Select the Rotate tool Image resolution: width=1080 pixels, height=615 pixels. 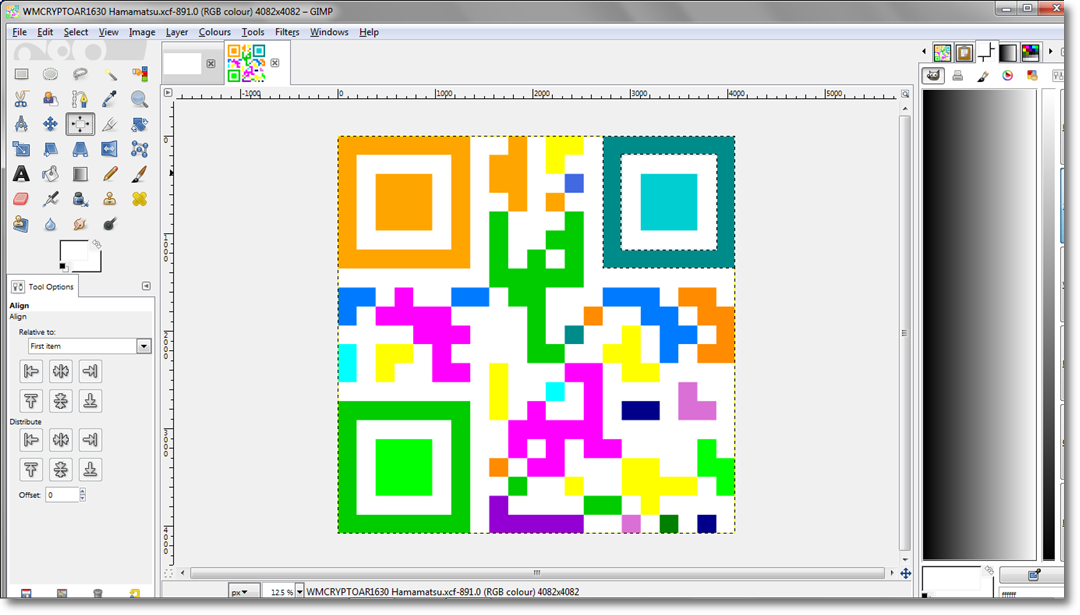pos(140,124)
